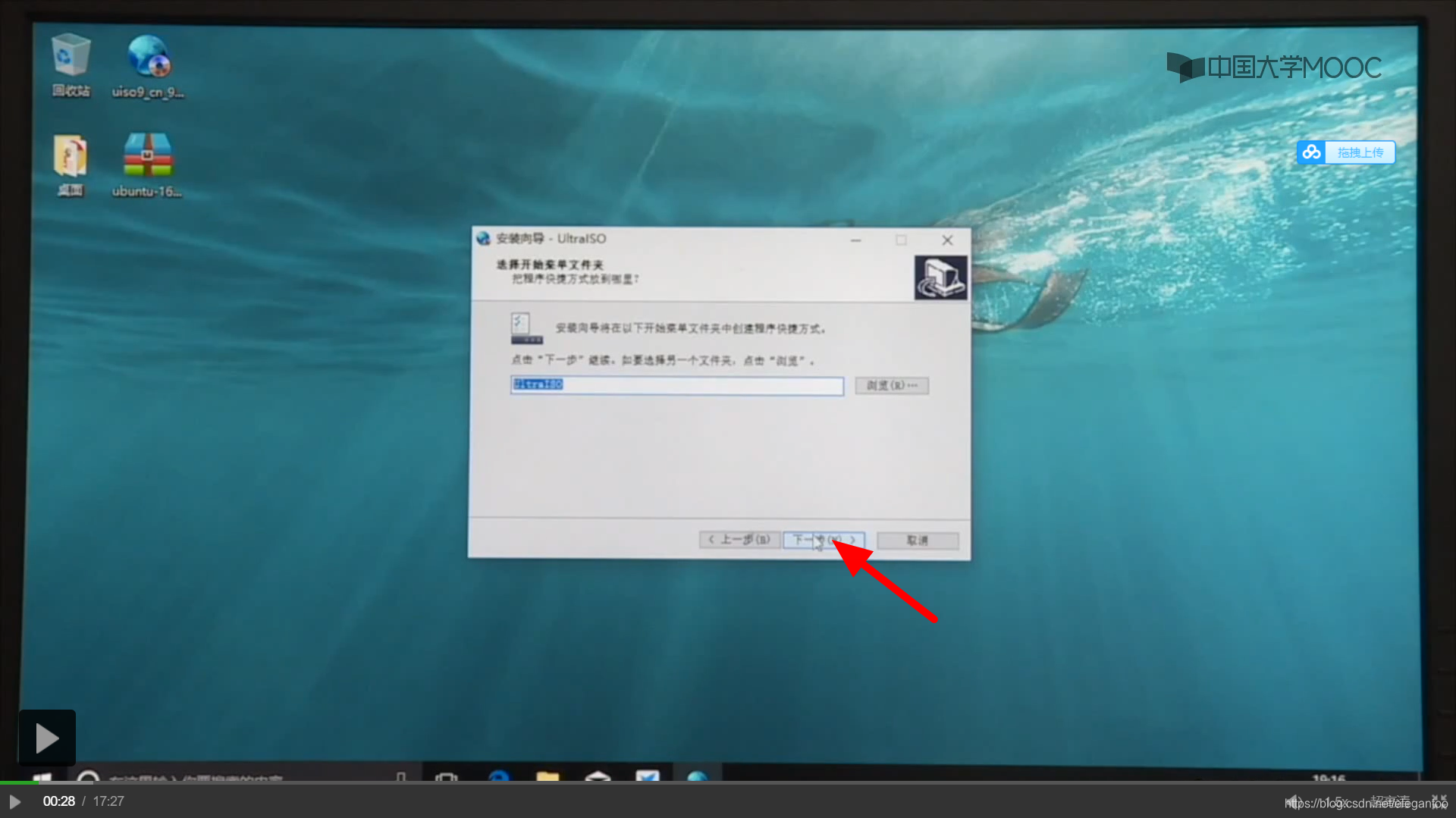This screenshot has height=818, width=1456.
Task: Click the 拖拽上传 upload button
Action: pos(1360,152)
